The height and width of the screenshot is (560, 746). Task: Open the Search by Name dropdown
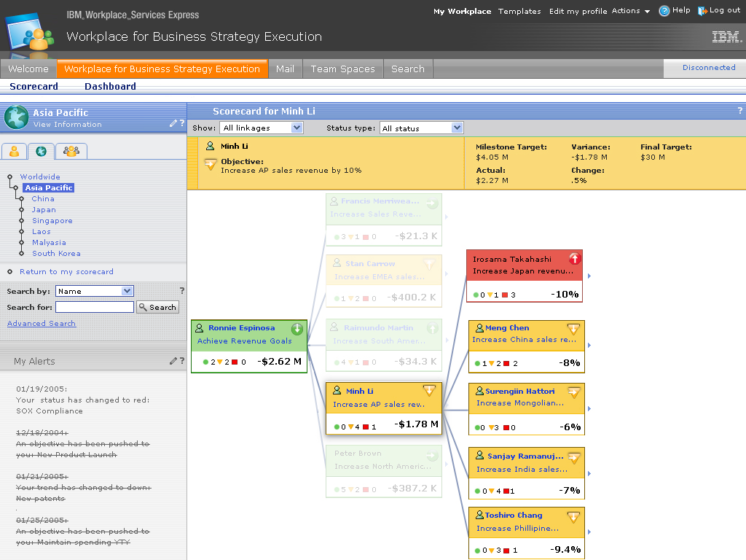(94, 291)
